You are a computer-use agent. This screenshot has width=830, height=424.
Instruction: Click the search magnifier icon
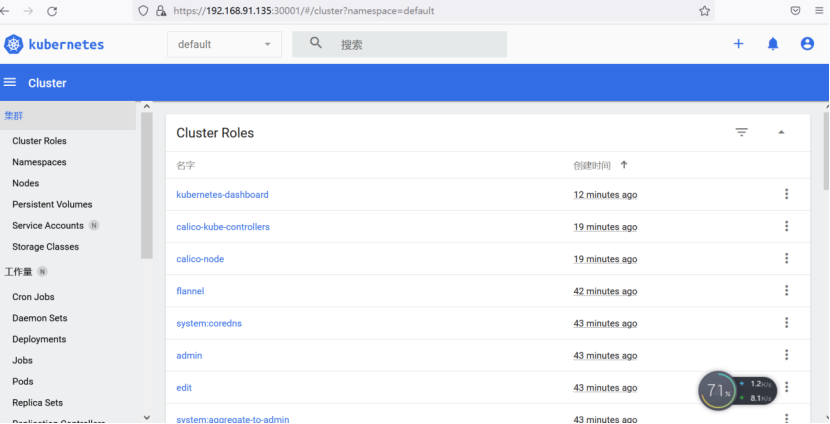316,43
